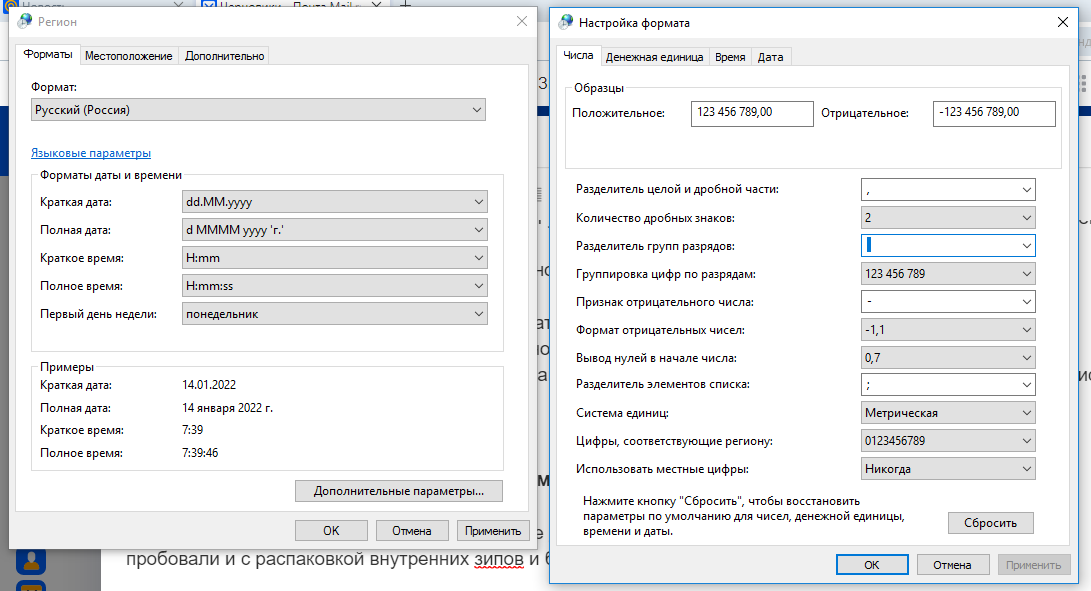The image size is (1091, 591).
Task: Click the globe icon in Регион title bar
Action: point(25,21)
